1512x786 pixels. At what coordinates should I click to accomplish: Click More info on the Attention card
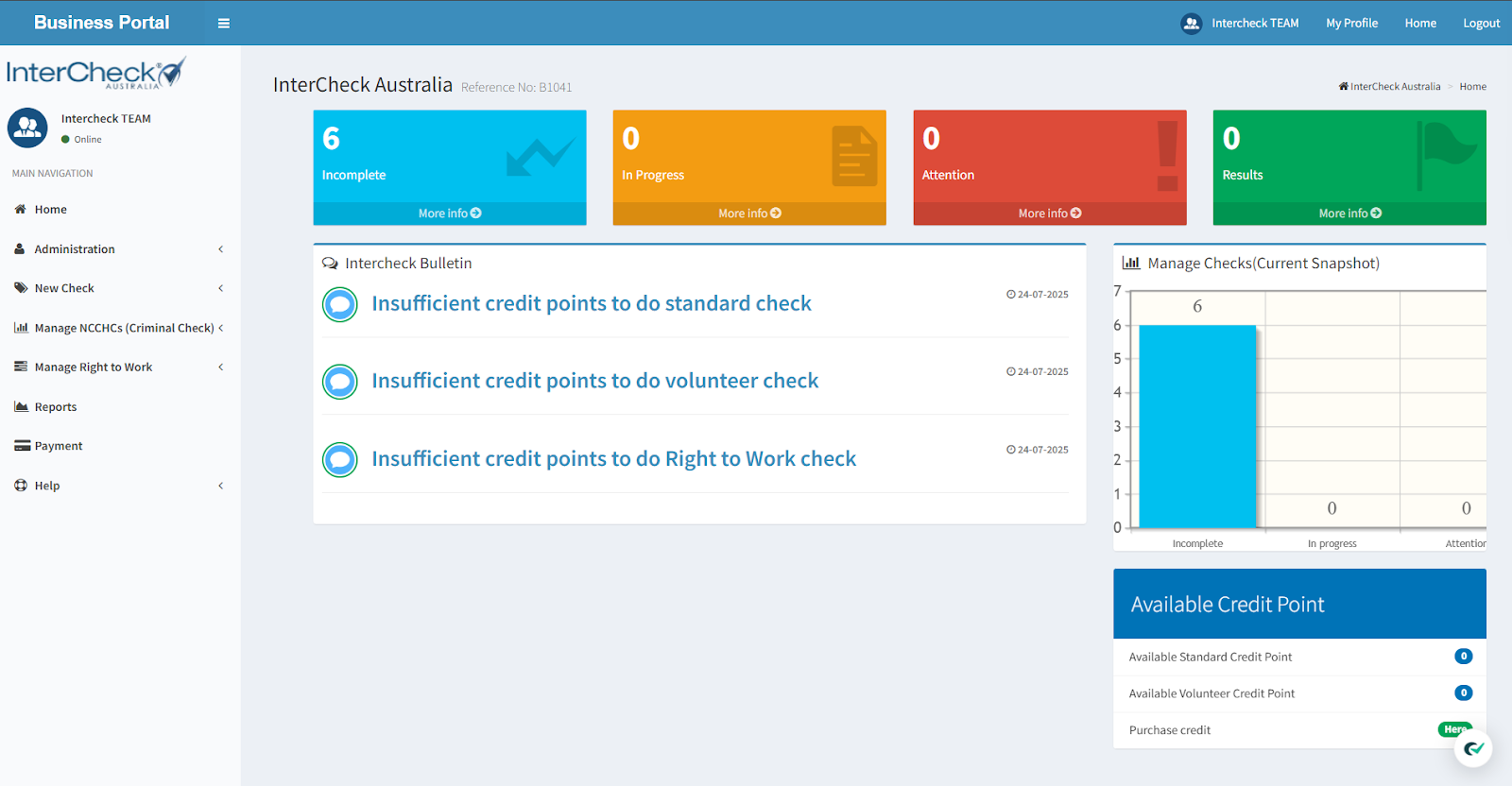pos(1050,214)
